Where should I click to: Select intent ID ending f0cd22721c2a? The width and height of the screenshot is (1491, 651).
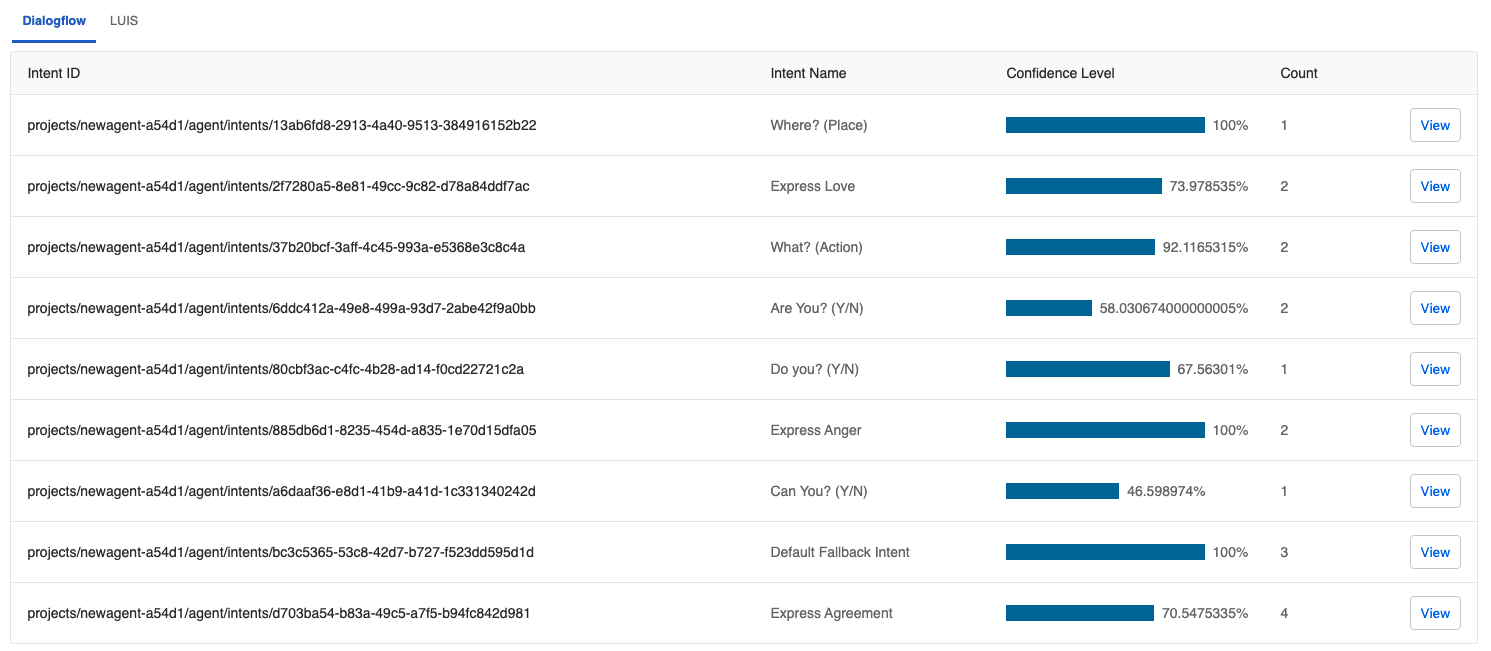(276, 369)
